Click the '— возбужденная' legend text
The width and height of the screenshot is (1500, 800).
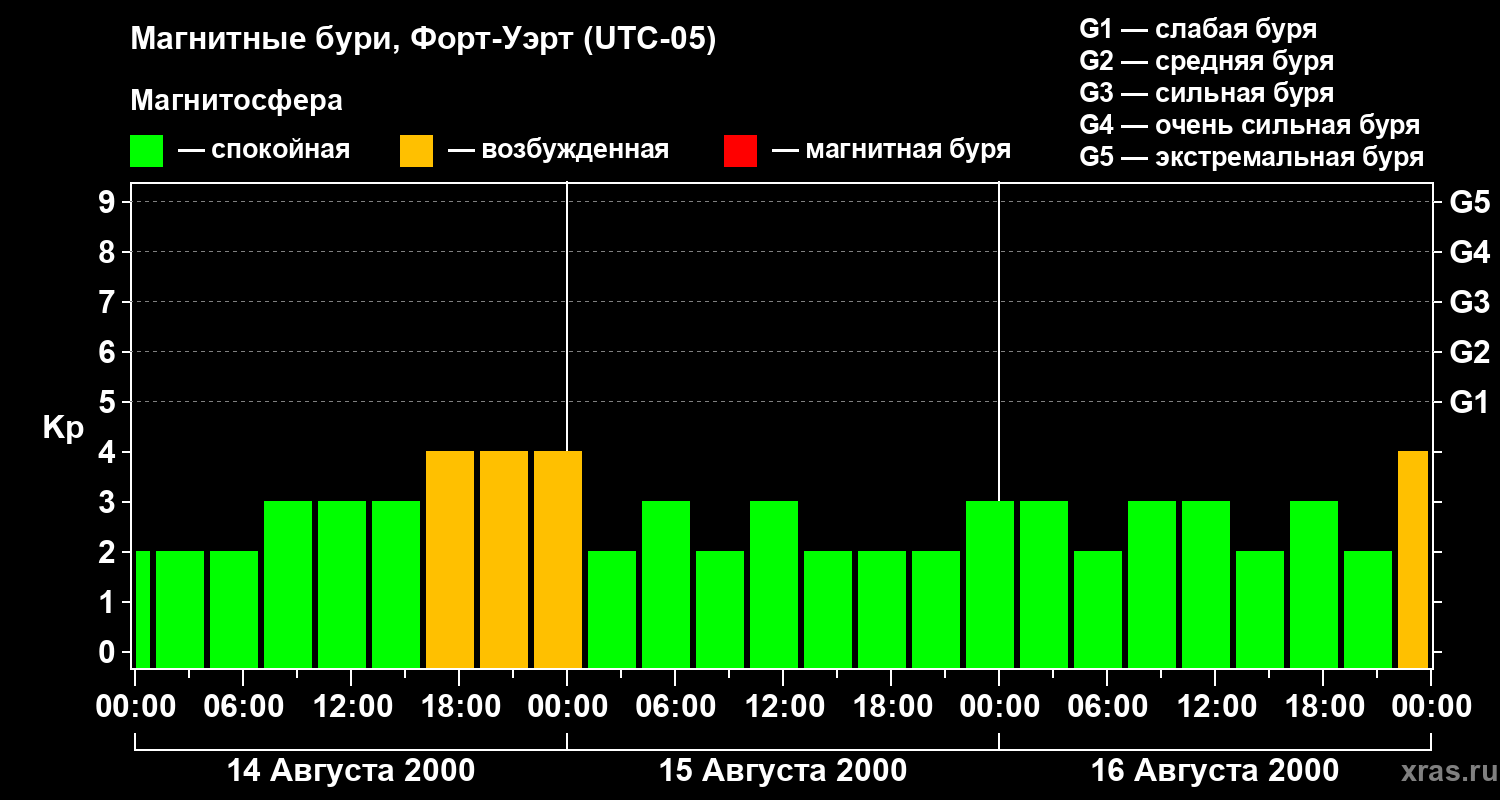click(558, 151)
